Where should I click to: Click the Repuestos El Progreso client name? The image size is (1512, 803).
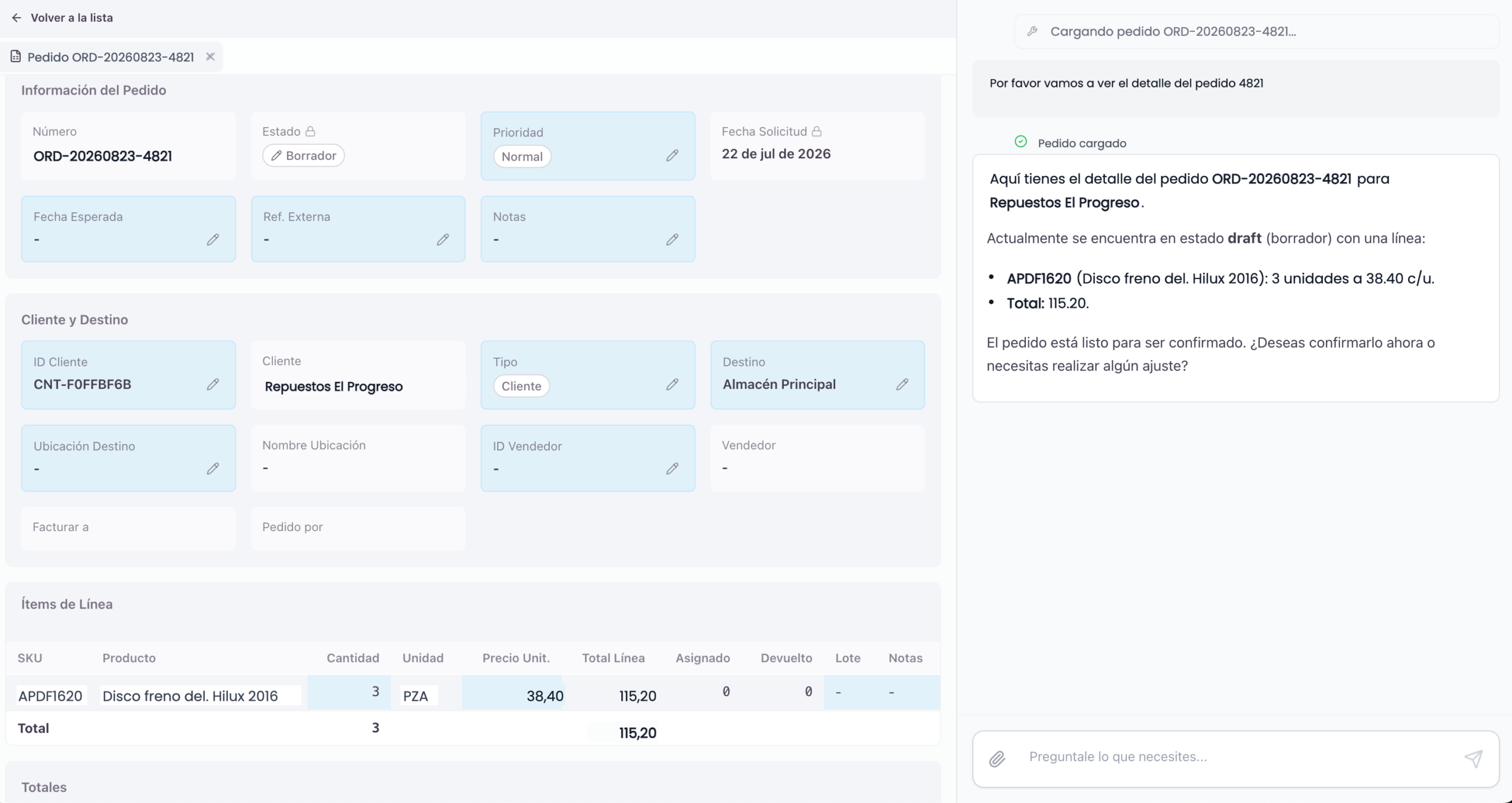coord(334,386)
